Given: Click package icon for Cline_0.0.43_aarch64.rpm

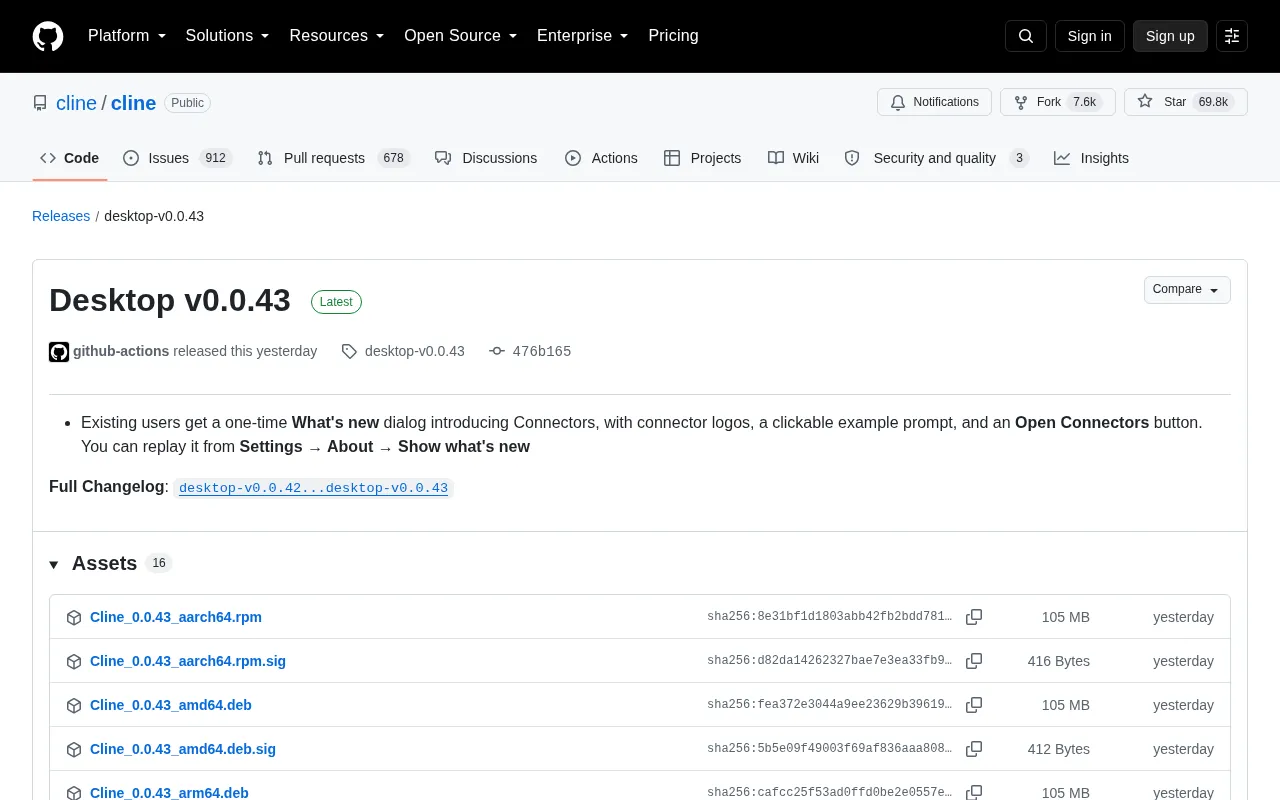Looking at the screenshot, I should (74, 618).
